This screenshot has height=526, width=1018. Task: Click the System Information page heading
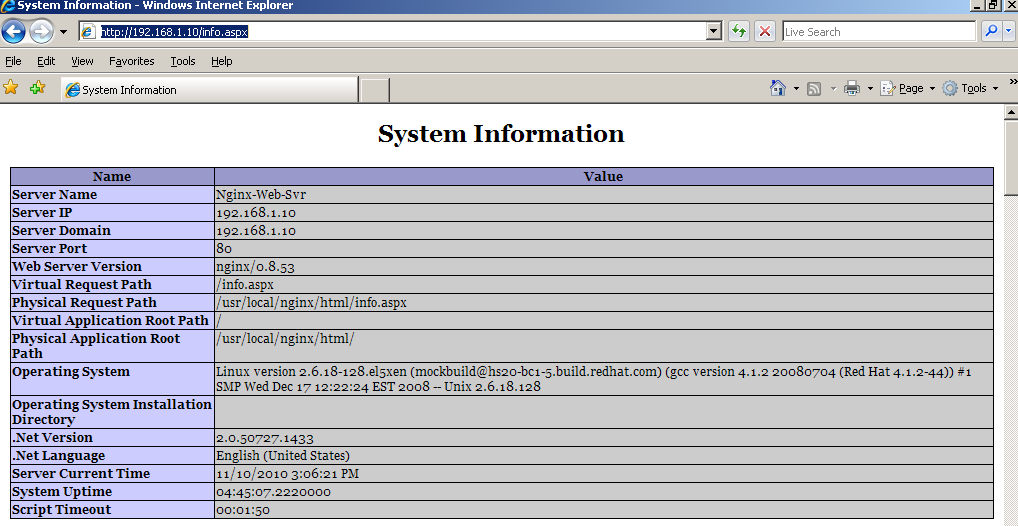501,134
